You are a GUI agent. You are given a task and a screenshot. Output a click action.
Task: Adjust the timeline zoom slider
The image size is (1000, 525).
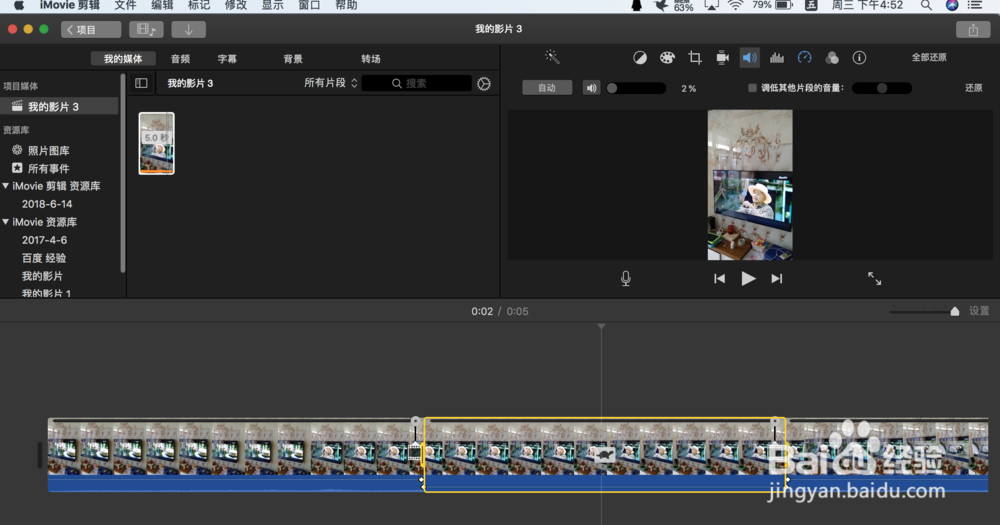[925, 311]
